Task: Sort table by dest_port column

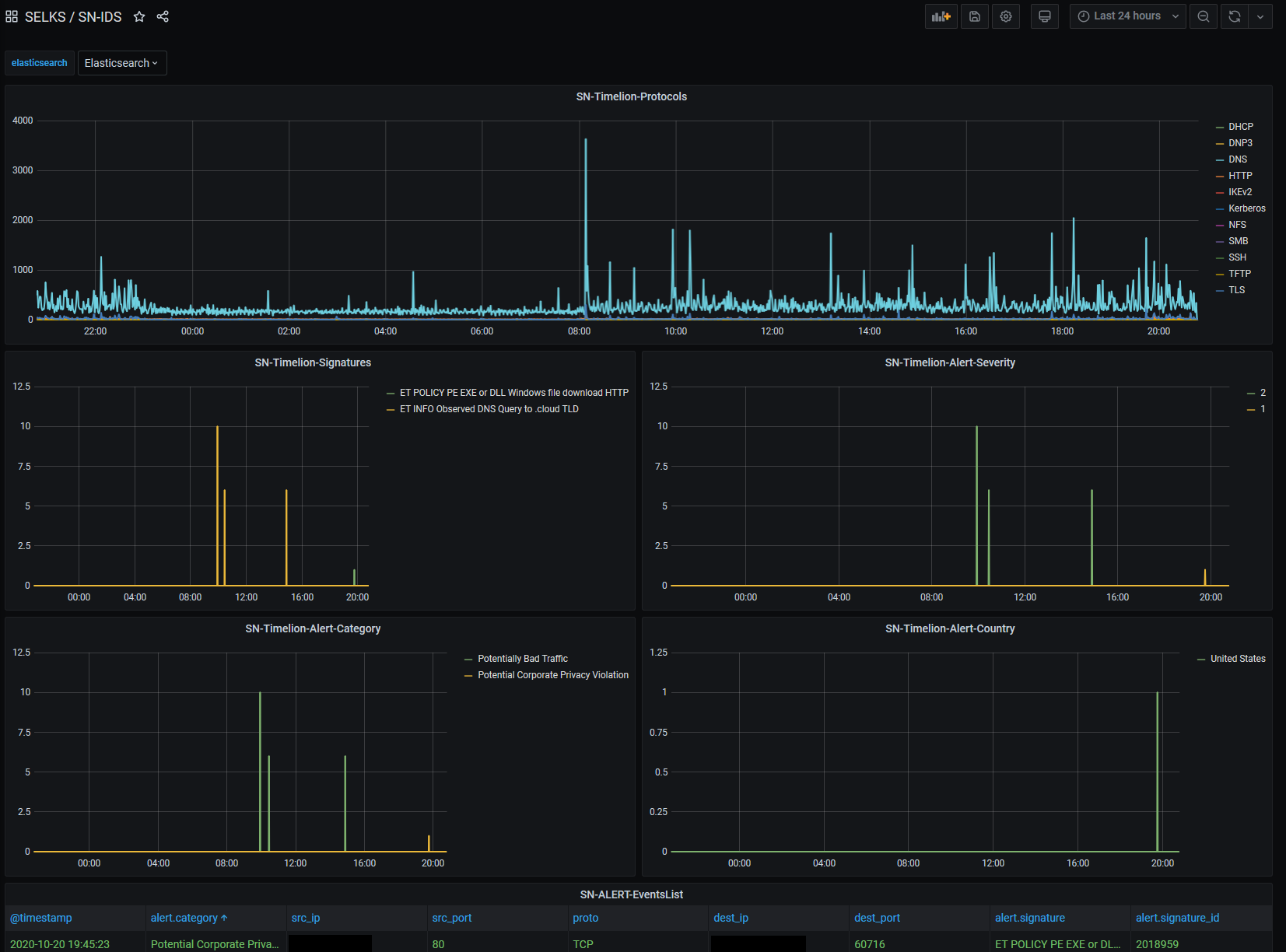Action: (878, 918)
